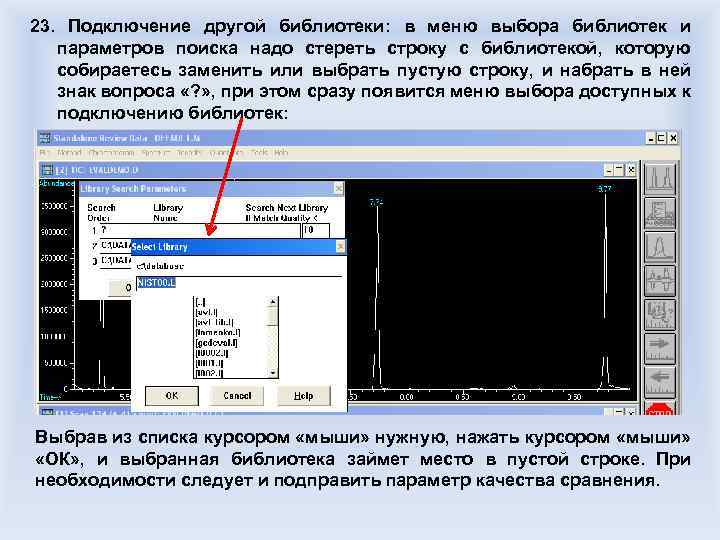Maximize the main Standalone Review Data window
720x540 pixels.
coord(661,138)
